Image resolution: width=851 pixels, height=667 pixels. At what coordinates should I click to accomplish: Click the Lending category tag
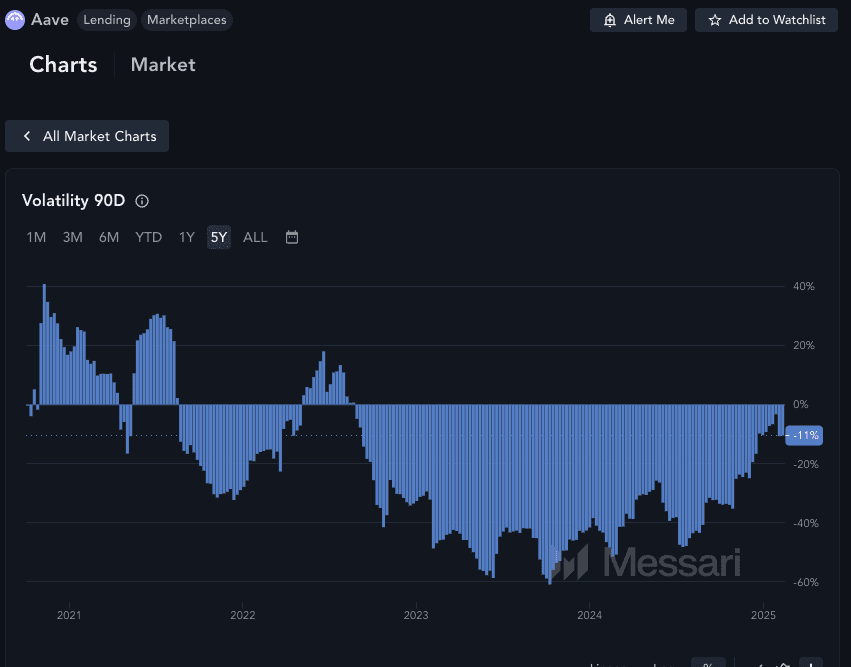pyautogui.click(x=106, y=20)
